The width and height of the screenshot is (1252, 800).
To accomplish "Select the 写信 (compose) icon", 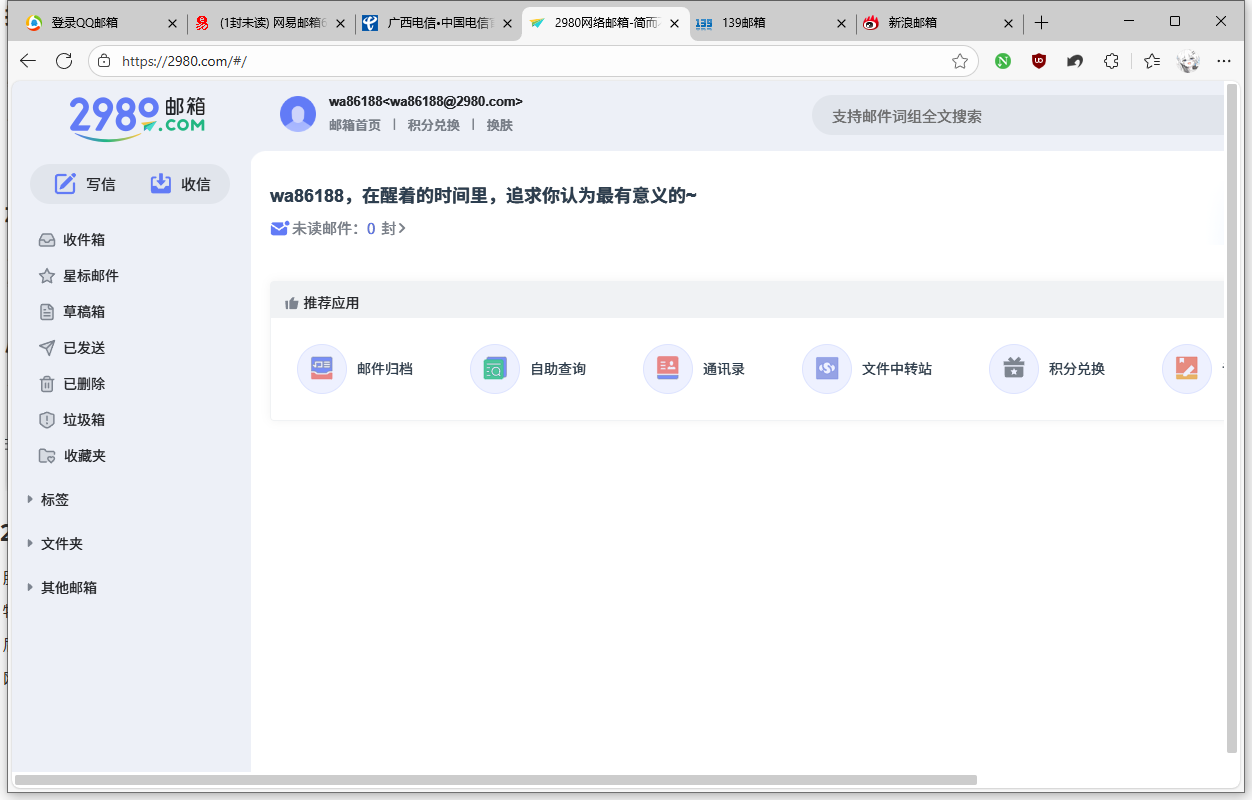I will 66,183.
